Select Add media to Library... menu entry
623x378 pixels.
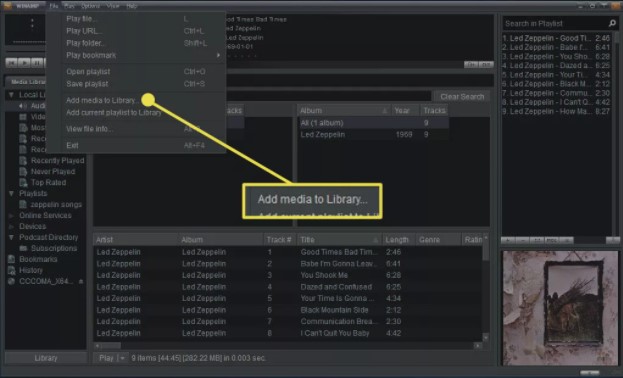(x=136, y=100)
